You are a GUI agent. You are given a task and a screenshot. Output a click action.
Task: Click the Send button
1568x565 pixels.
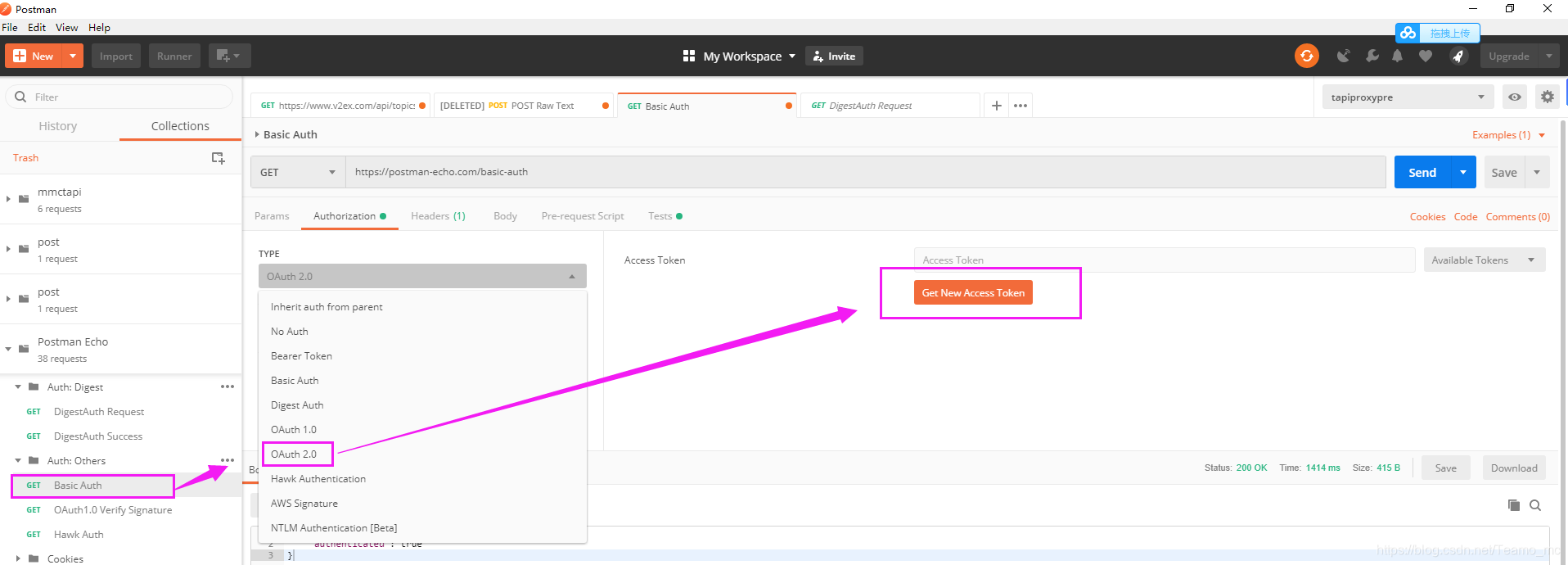point(1422,172)
